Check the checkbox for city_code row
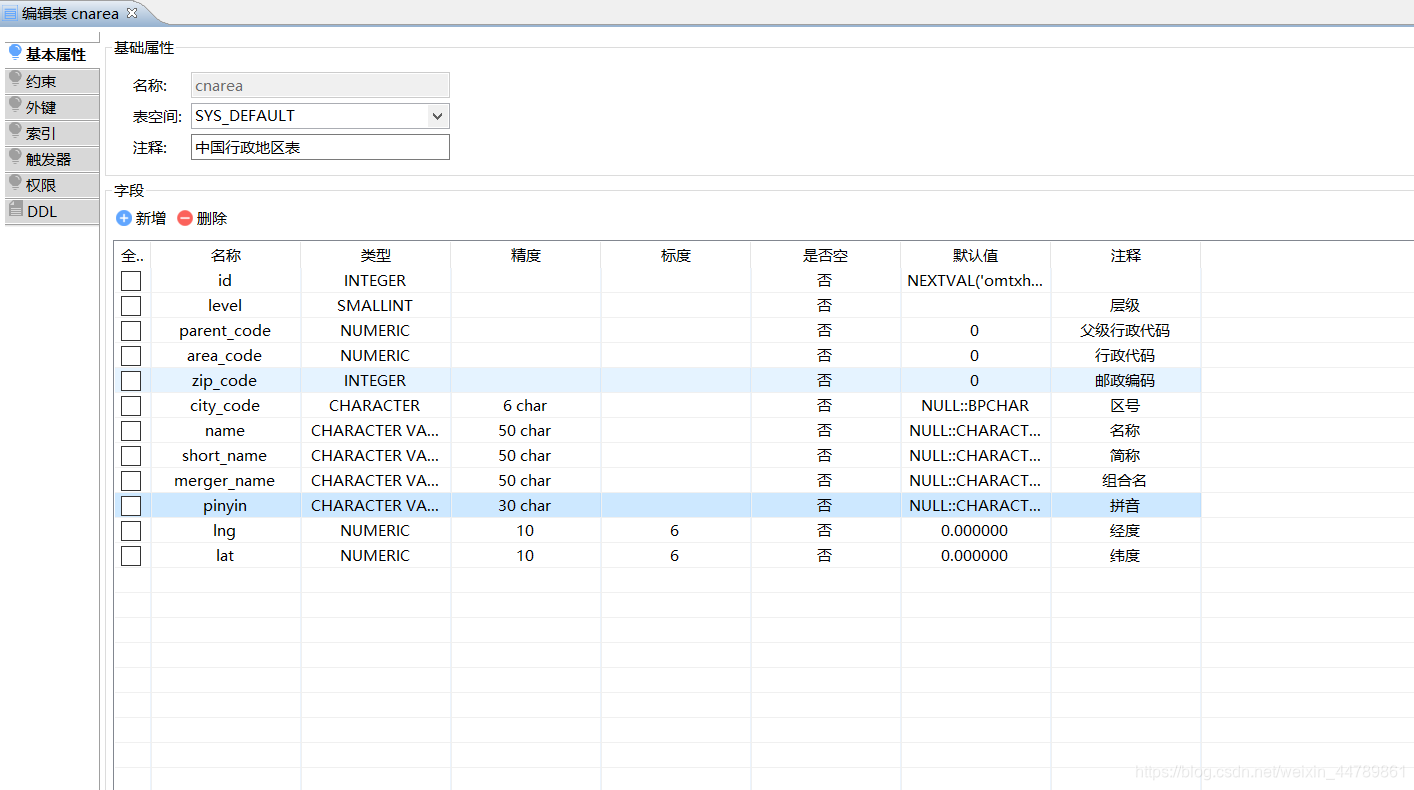The image size is (1414, 790). click(131, 406)
